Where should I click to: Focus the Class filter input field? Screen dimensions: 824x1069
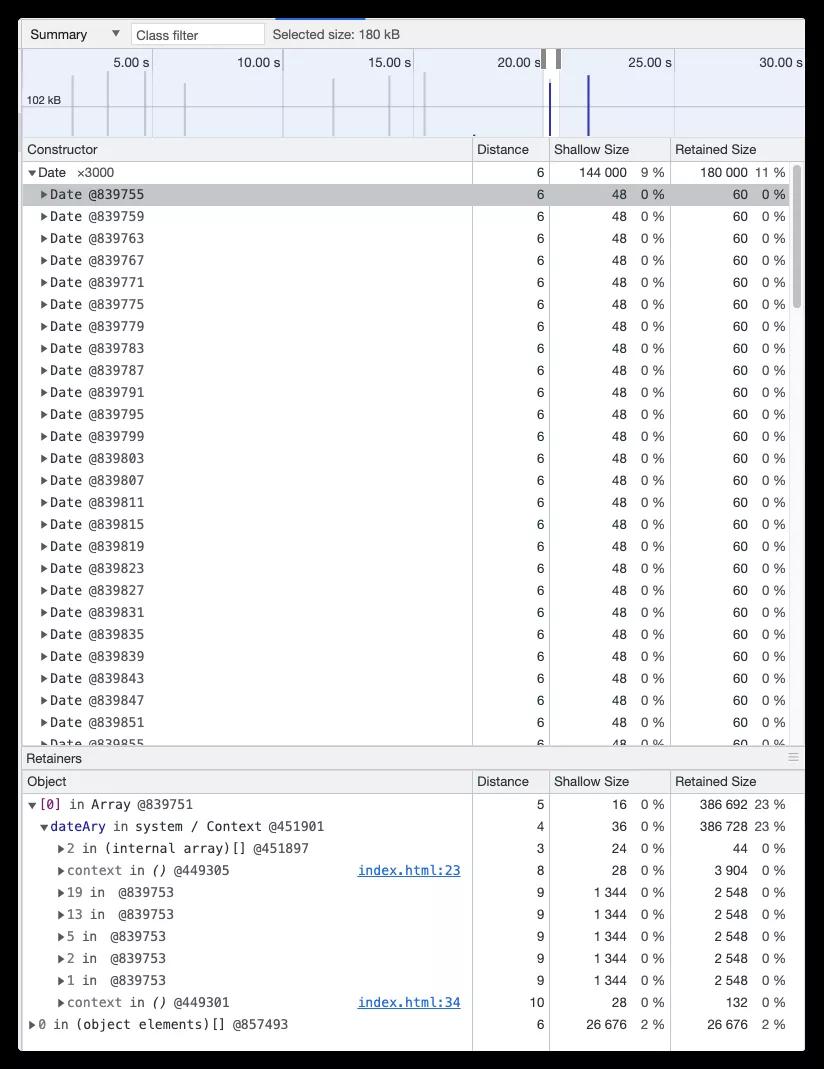pyautogui.click(x=198, y=35)
